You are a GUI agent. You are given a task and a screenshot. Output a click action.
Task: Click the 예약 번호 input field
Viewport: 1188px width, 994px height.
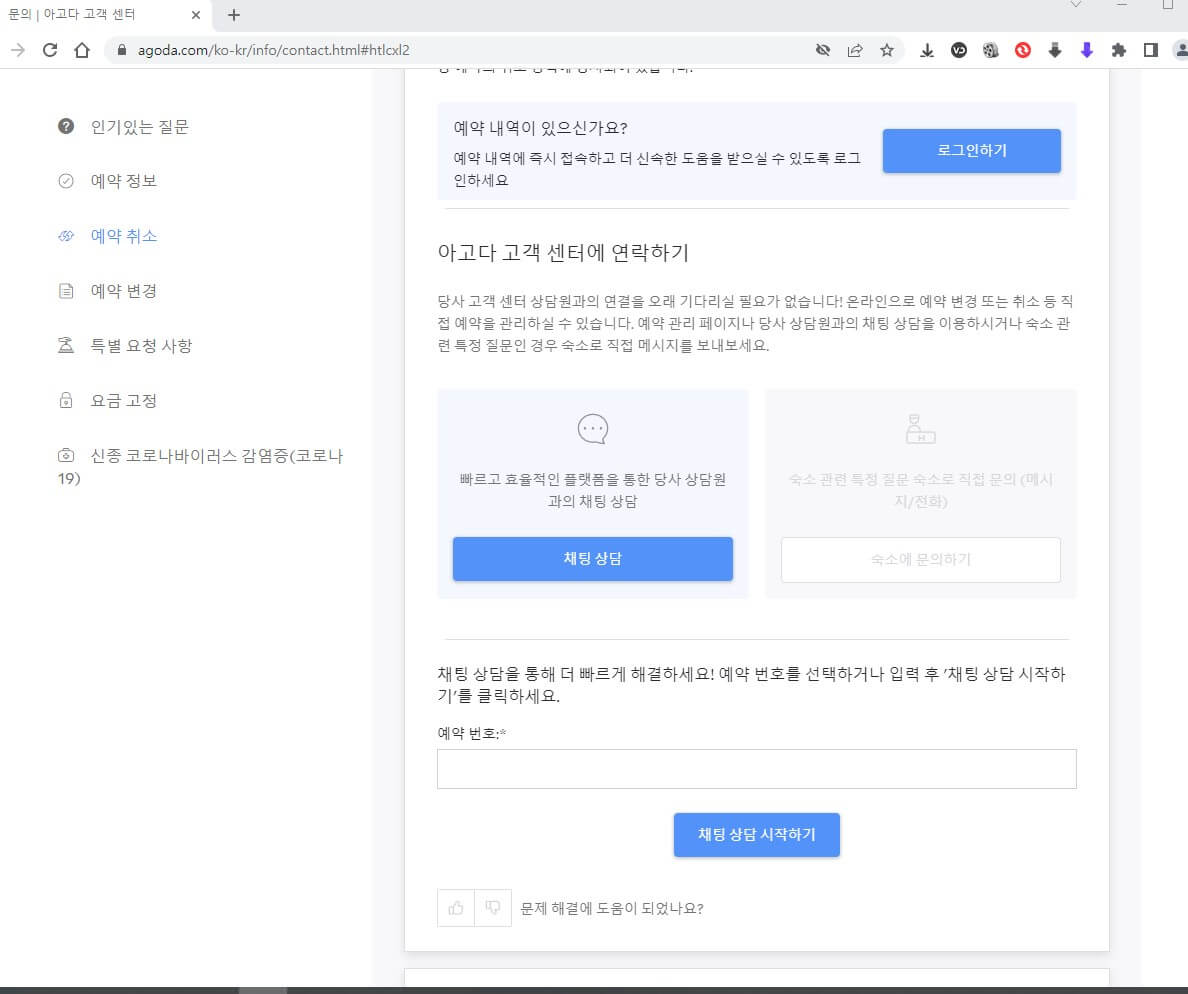tap(756, 769)
